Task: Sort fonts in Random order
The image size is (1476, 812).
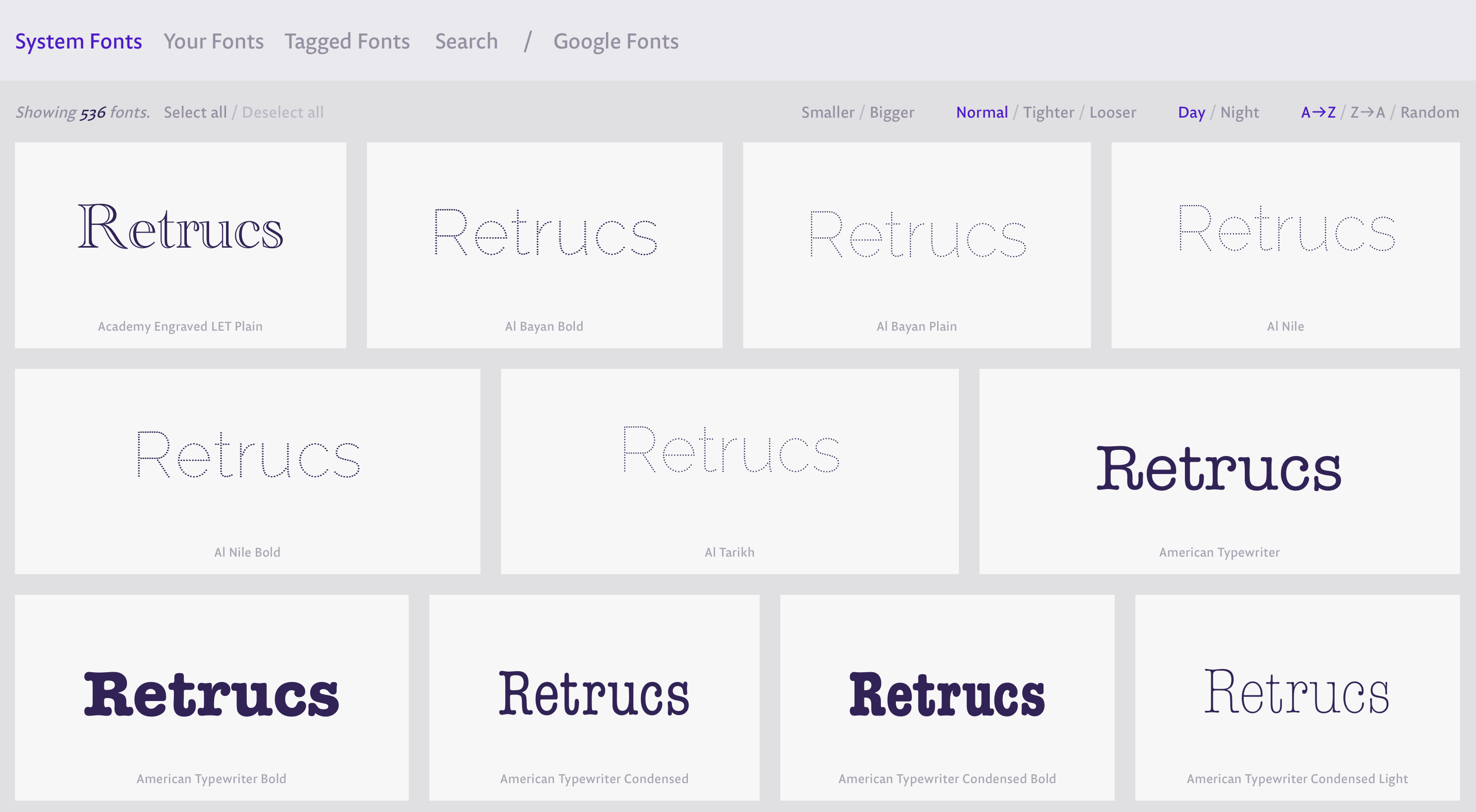Action: click(1429, 112)
